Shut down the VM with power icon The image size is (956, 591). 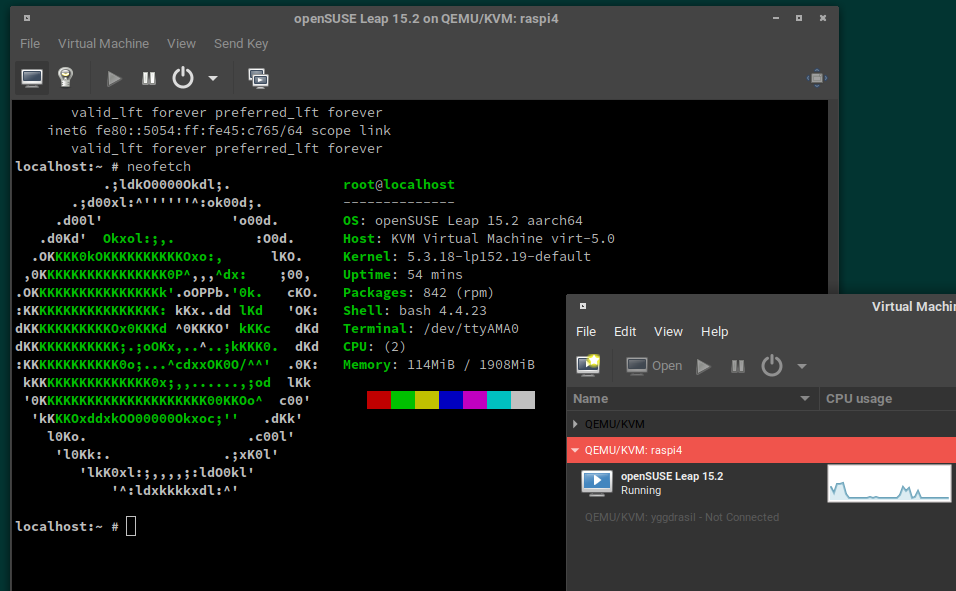pos(182,78)
